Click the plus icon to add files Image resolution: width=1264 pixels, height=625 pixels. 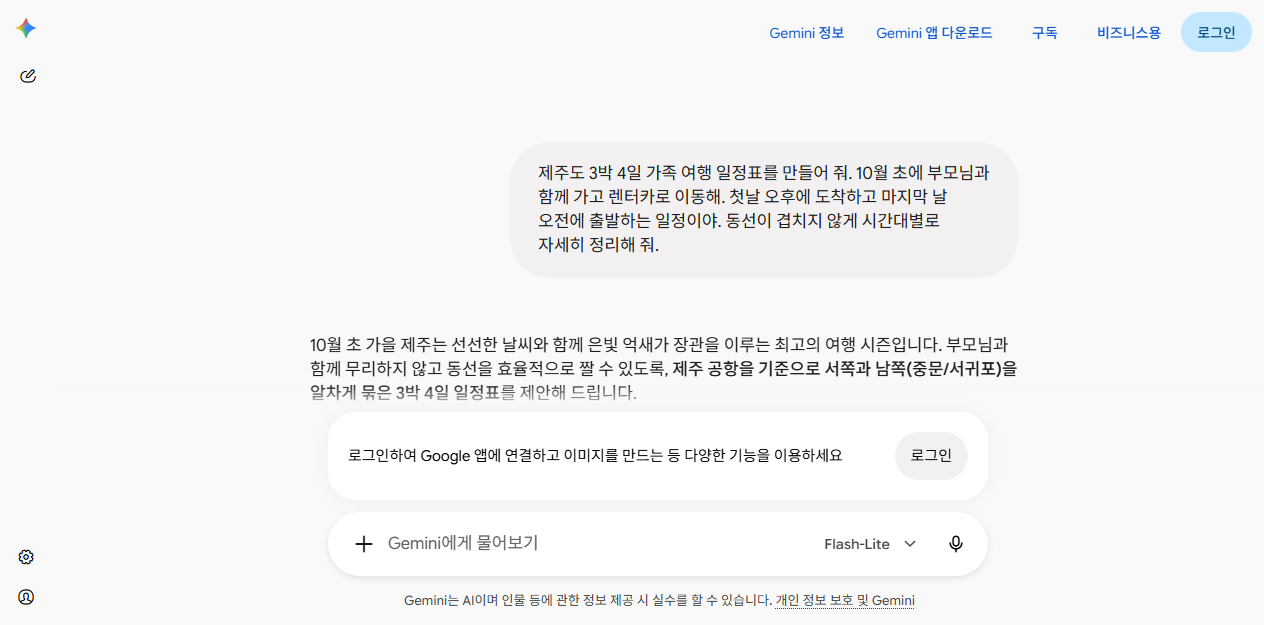364,544
